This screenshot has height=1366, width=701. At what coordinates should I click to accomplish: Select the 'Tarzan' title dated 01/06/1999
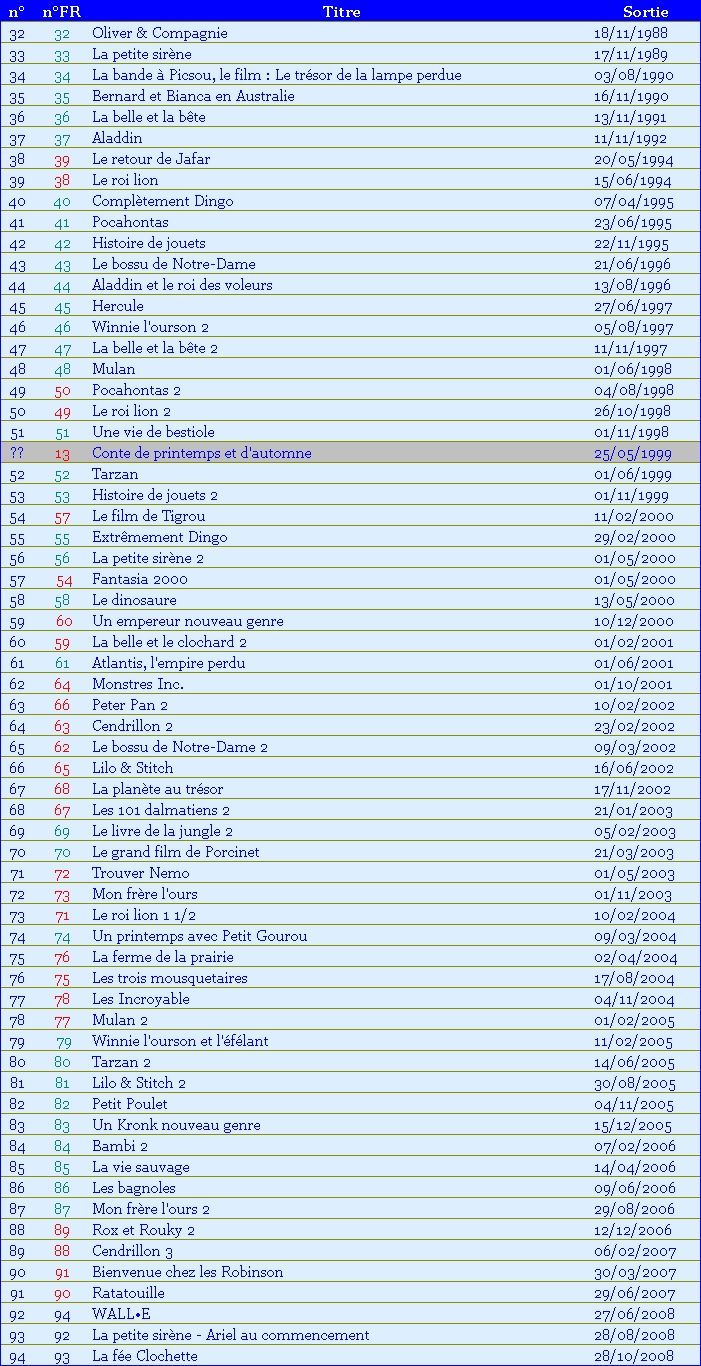pos(115,474)
